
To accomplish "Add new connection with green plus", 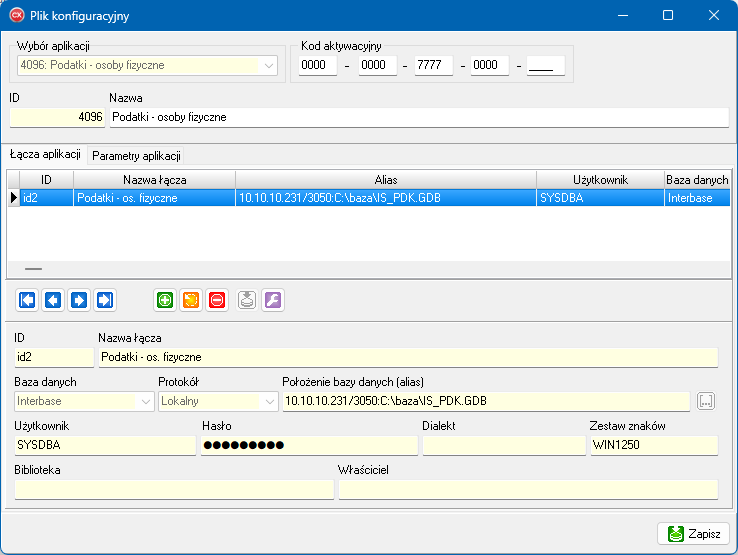I will [165, 300].
